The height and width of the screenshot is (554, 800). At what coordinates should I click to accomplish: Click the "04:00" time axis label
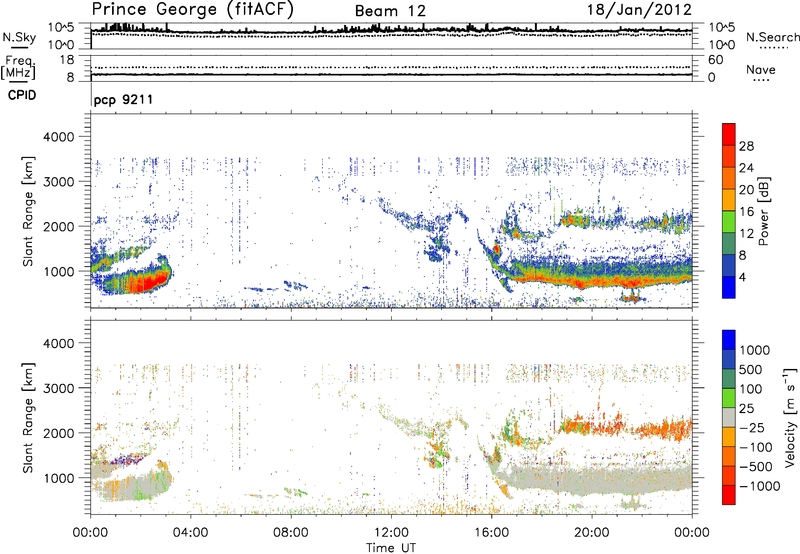(190, 533)
